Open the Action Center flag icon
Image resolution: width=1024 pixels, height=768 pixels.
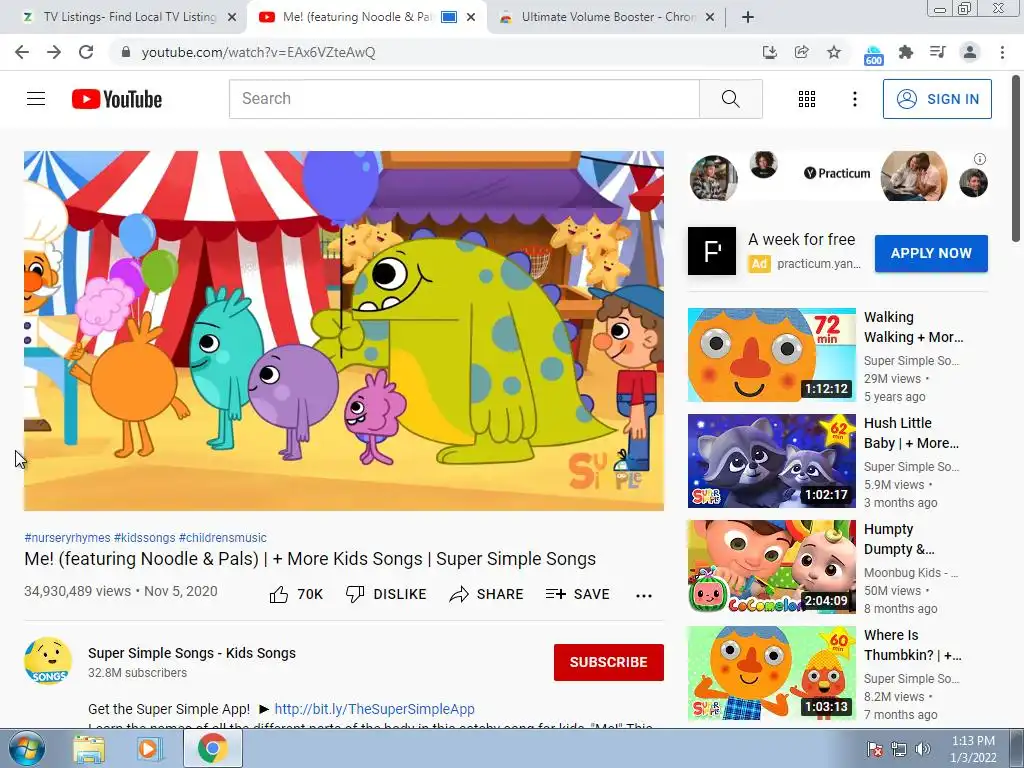(x=875, y=749)
